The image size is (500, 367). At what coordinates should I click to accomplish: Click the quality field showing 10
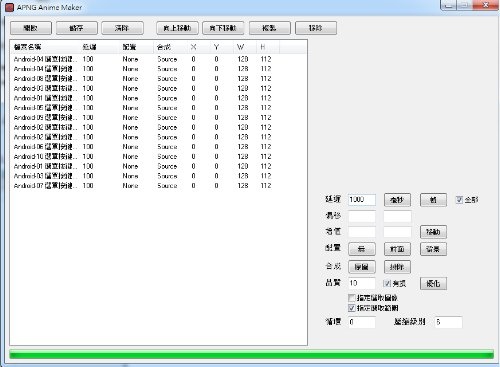pyautogui.click(x=362, y=283)
